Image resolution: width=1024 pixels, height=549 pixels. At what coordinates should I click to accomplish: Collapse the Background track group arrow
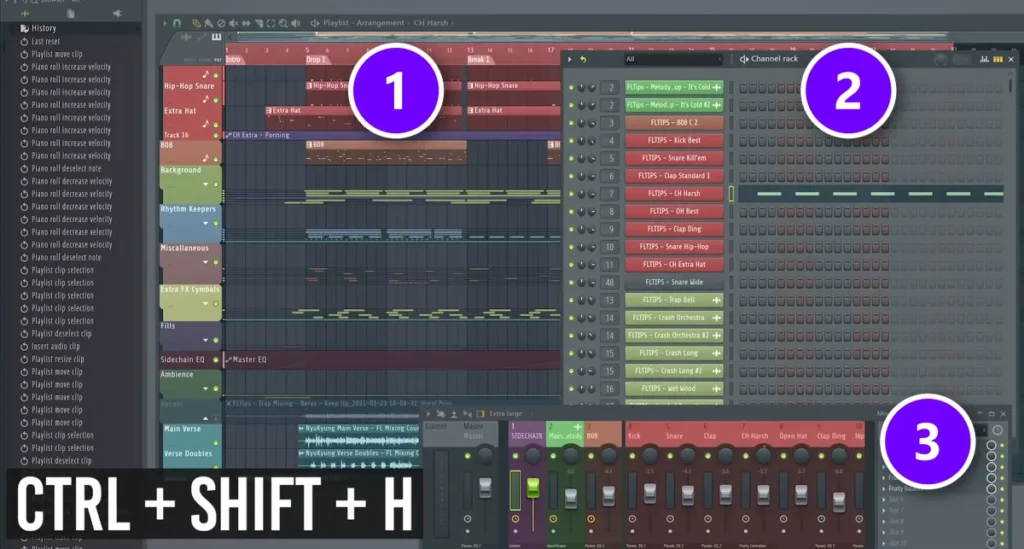pyautogui.click(x=206, y=184)
